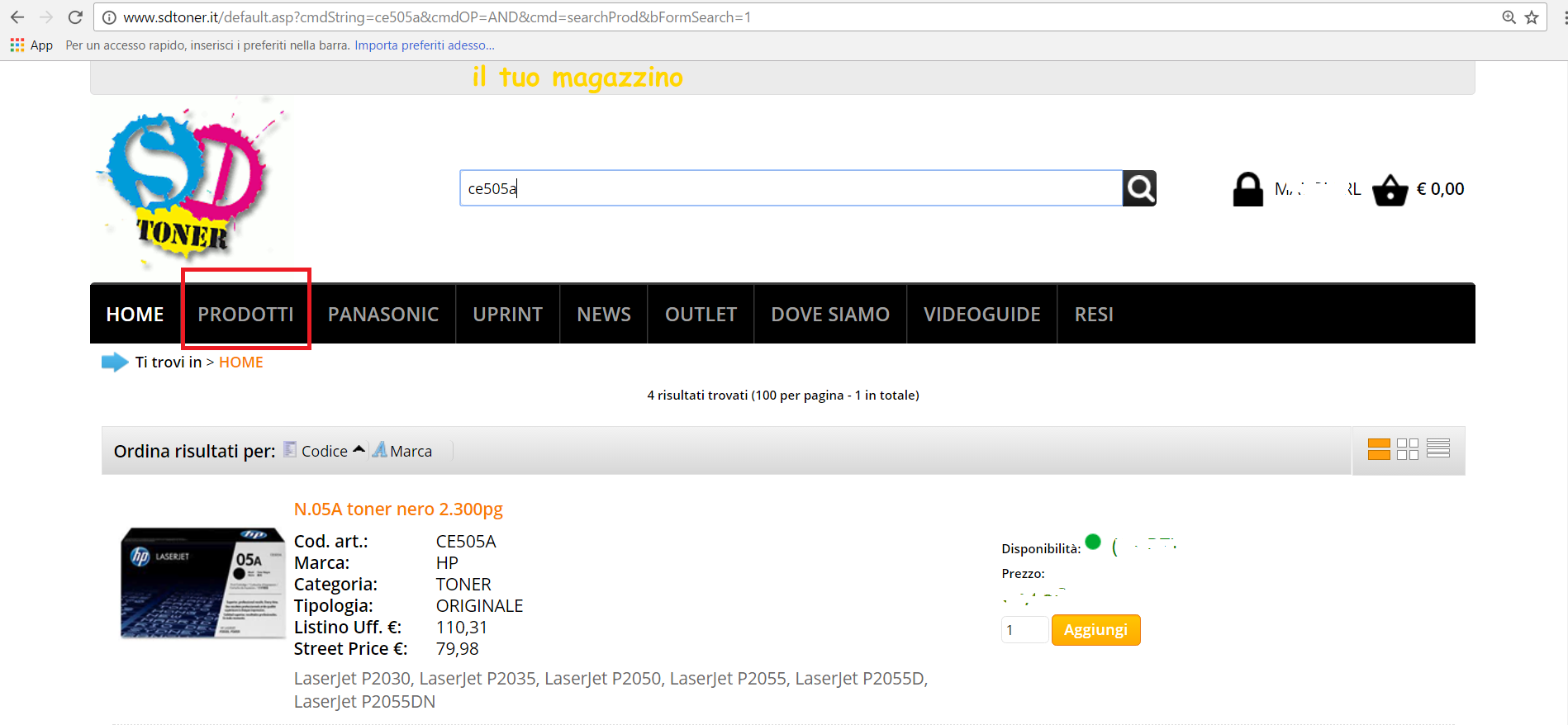Click the ORIGINALE tipologia value
The image size is (1568, 725).
point(479,606)
